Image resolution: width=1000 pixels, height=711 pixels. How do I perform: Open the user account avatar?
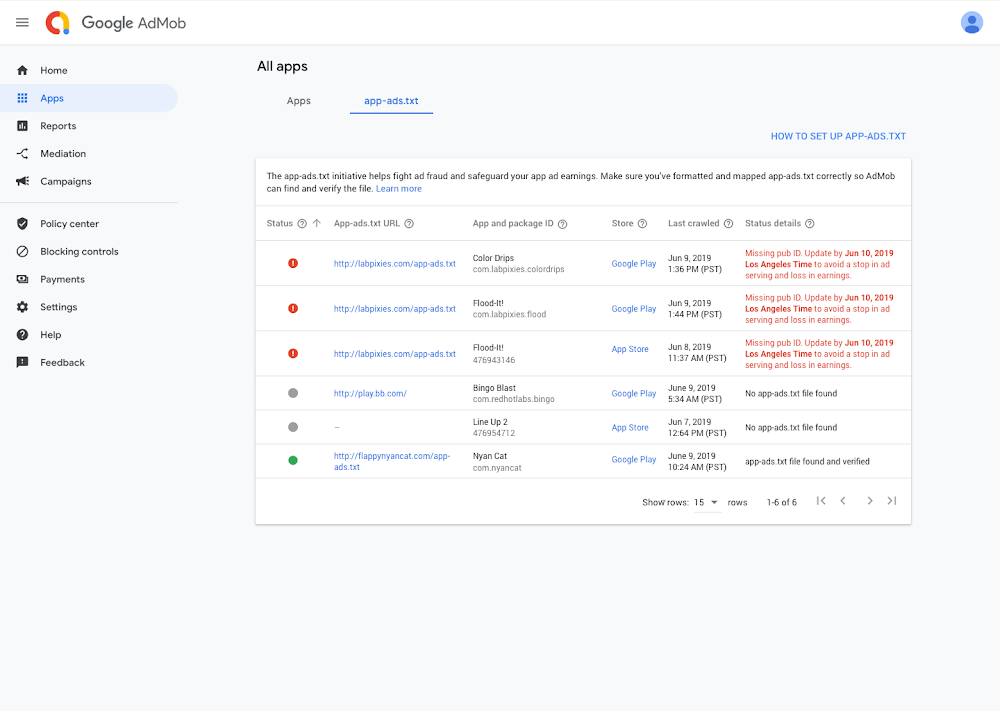click(971, 22)
